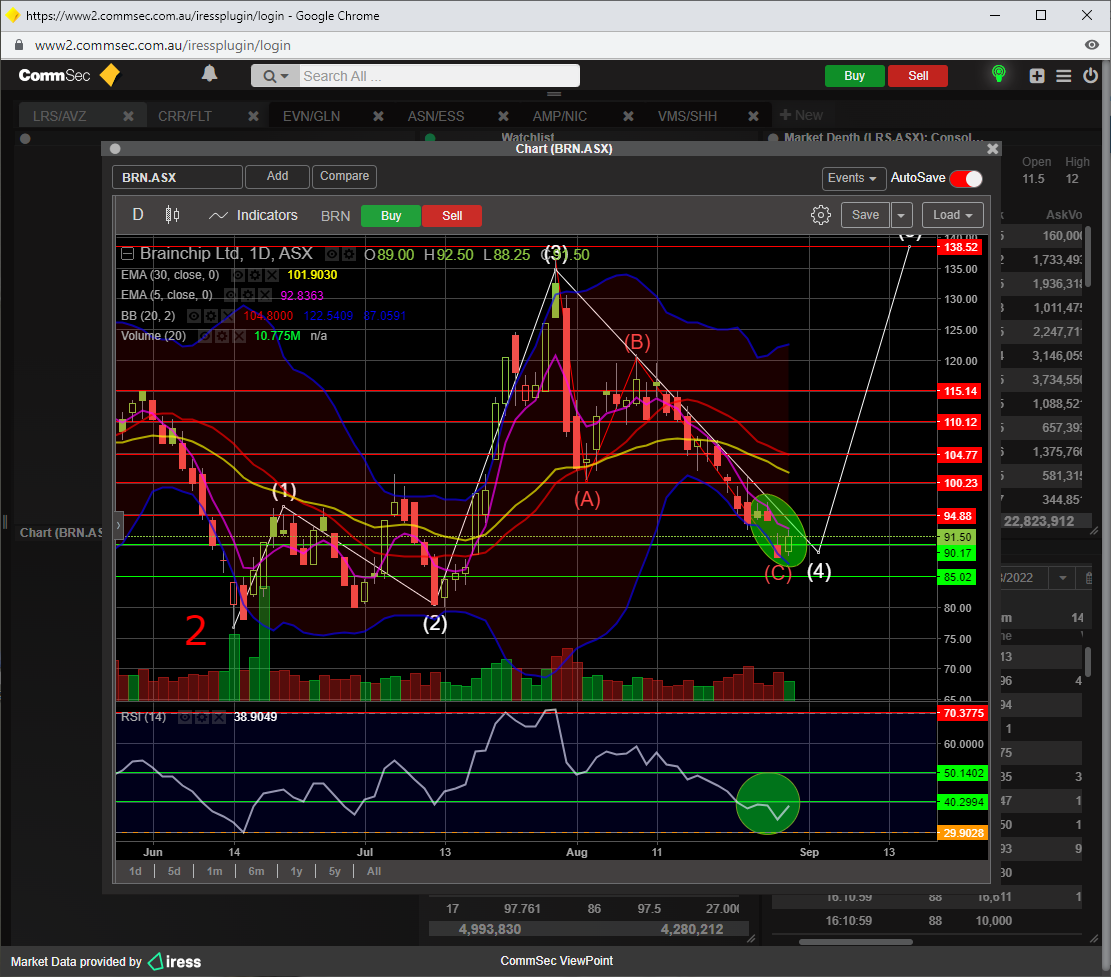Close the RSI indicator panel
The width and height of the screenshot is (1111, 977).
(x=218, y=717)
